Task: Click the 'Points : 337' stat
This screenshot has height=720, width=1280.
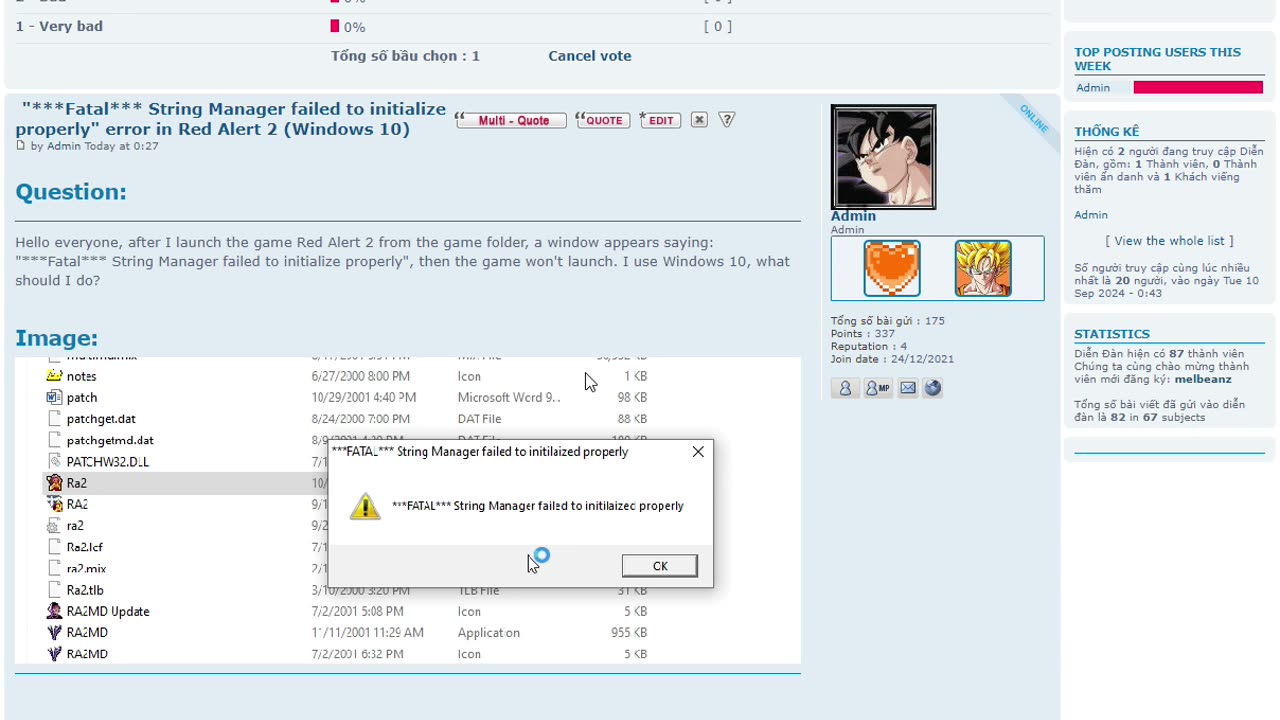Action: coord(862,334)
